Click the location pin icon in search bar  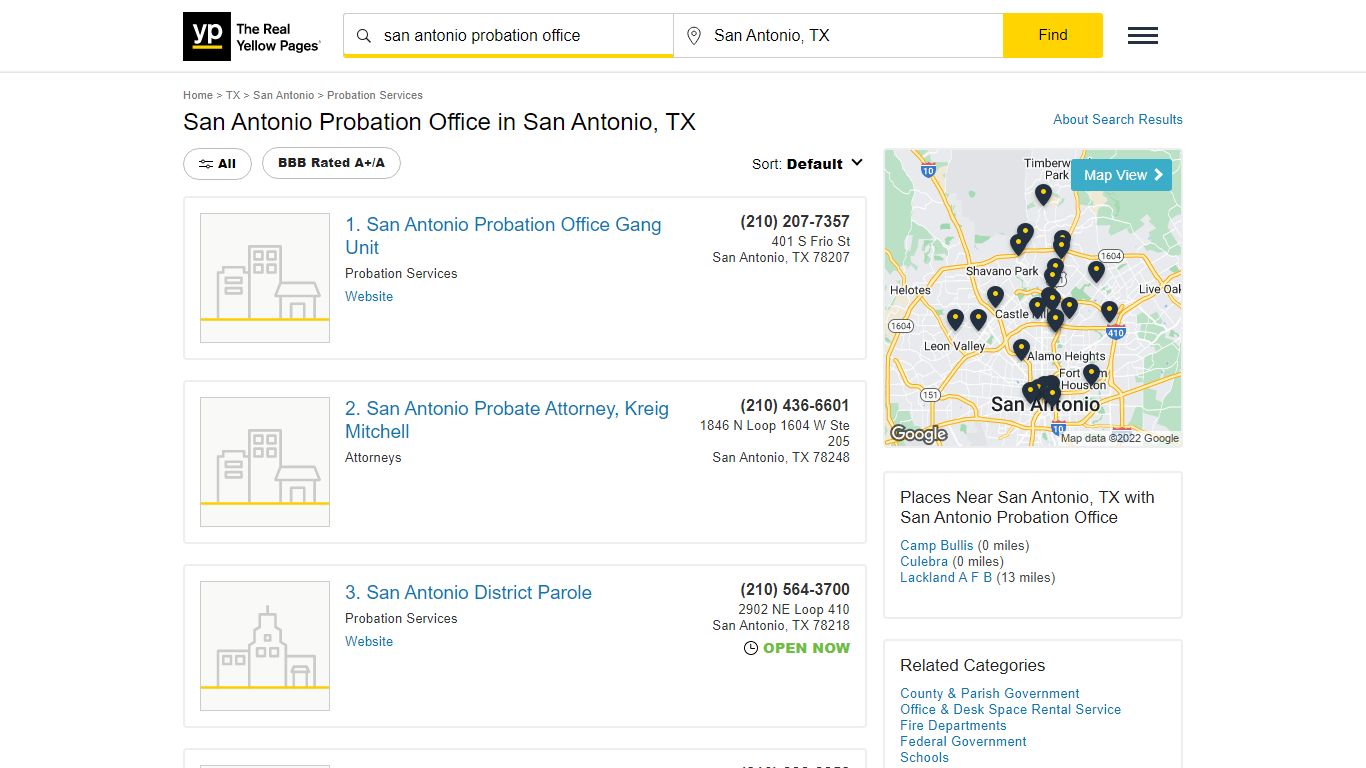pos(694,36)
